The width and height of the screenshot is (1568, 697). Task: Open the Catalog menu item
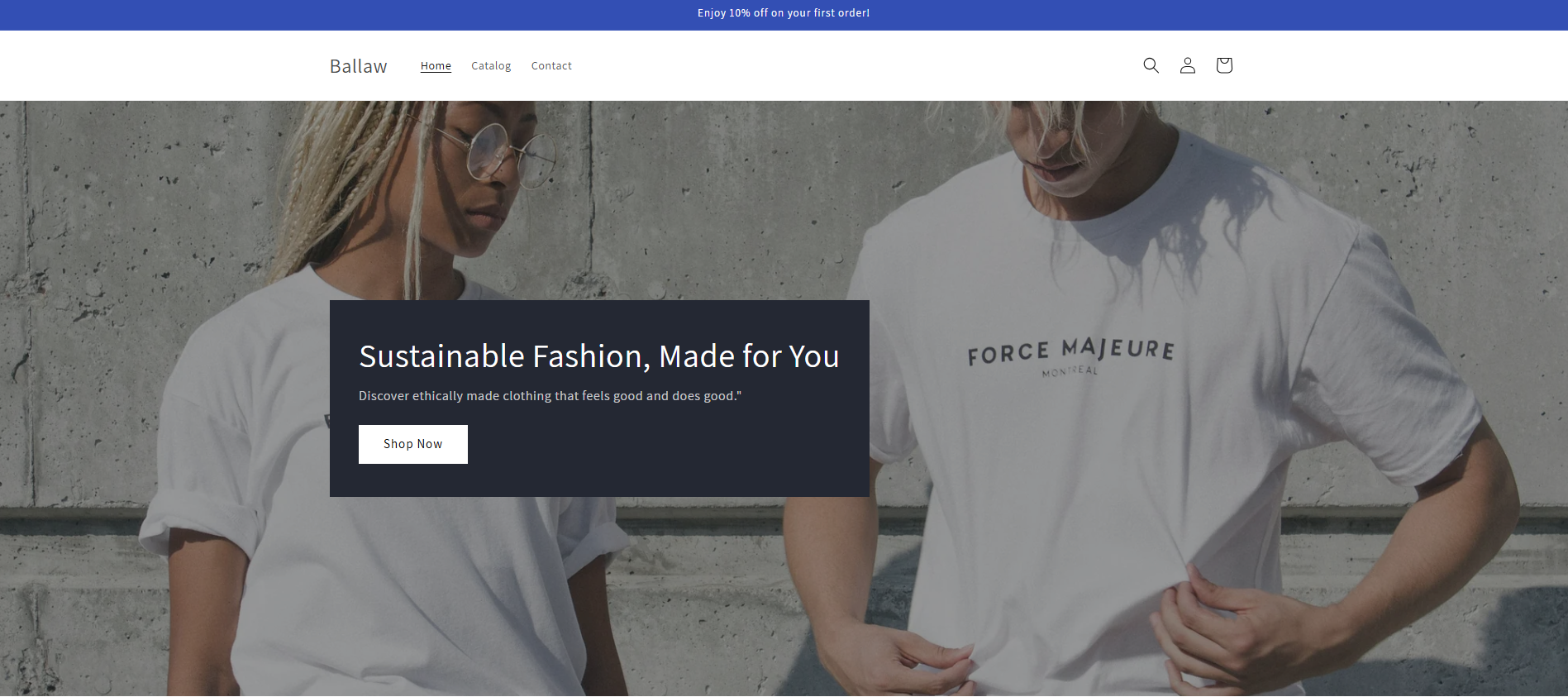491,65
